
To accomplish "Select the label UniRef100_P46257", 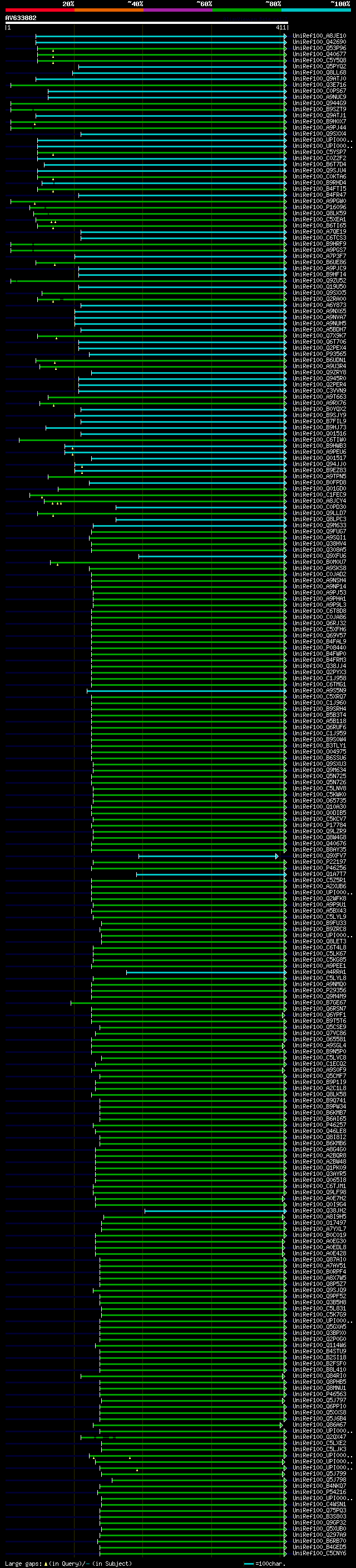I will pos(319,1125).
